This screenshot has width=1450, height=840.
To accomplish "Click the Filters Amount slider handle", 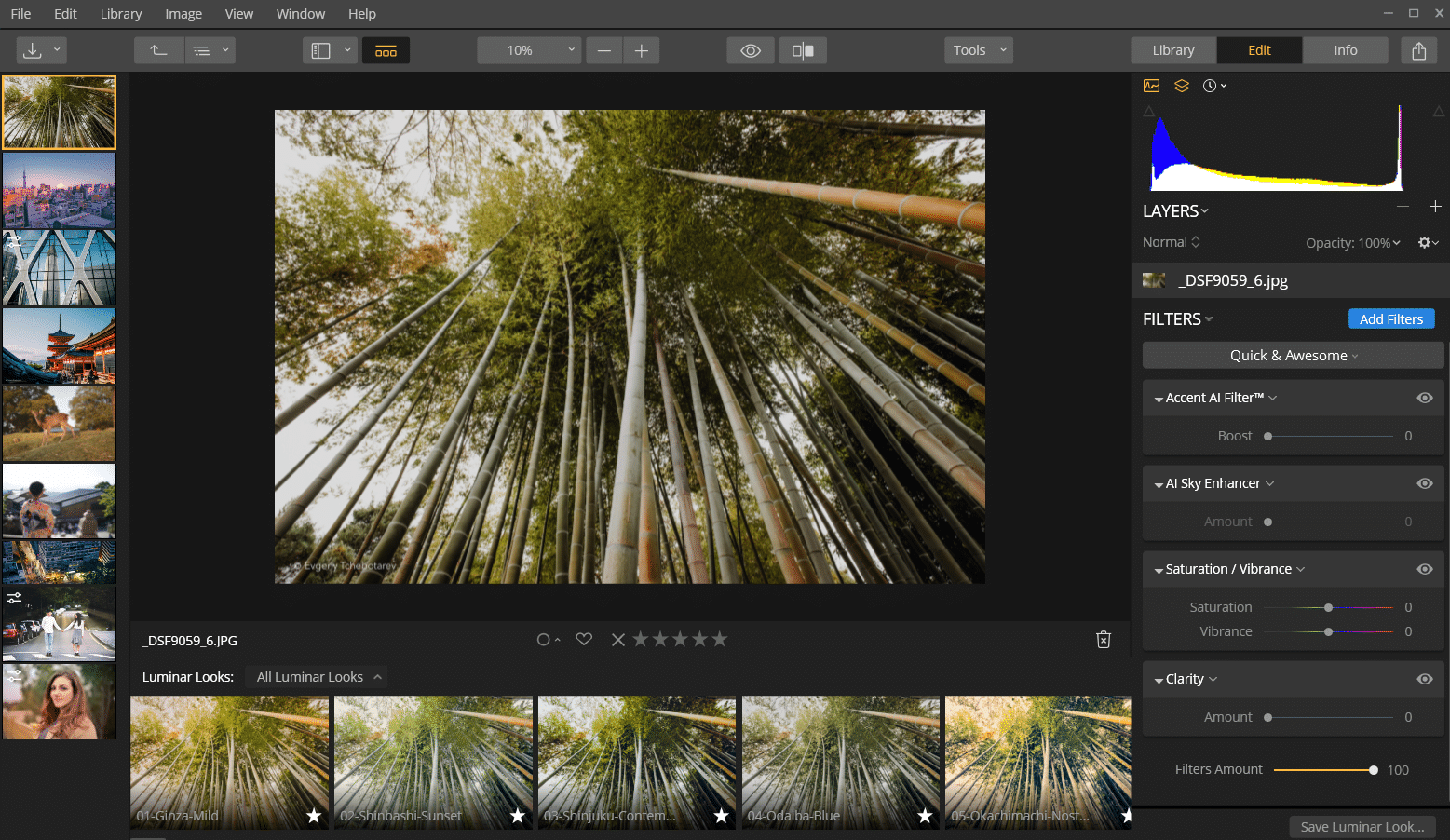I will pos(1373,770).
